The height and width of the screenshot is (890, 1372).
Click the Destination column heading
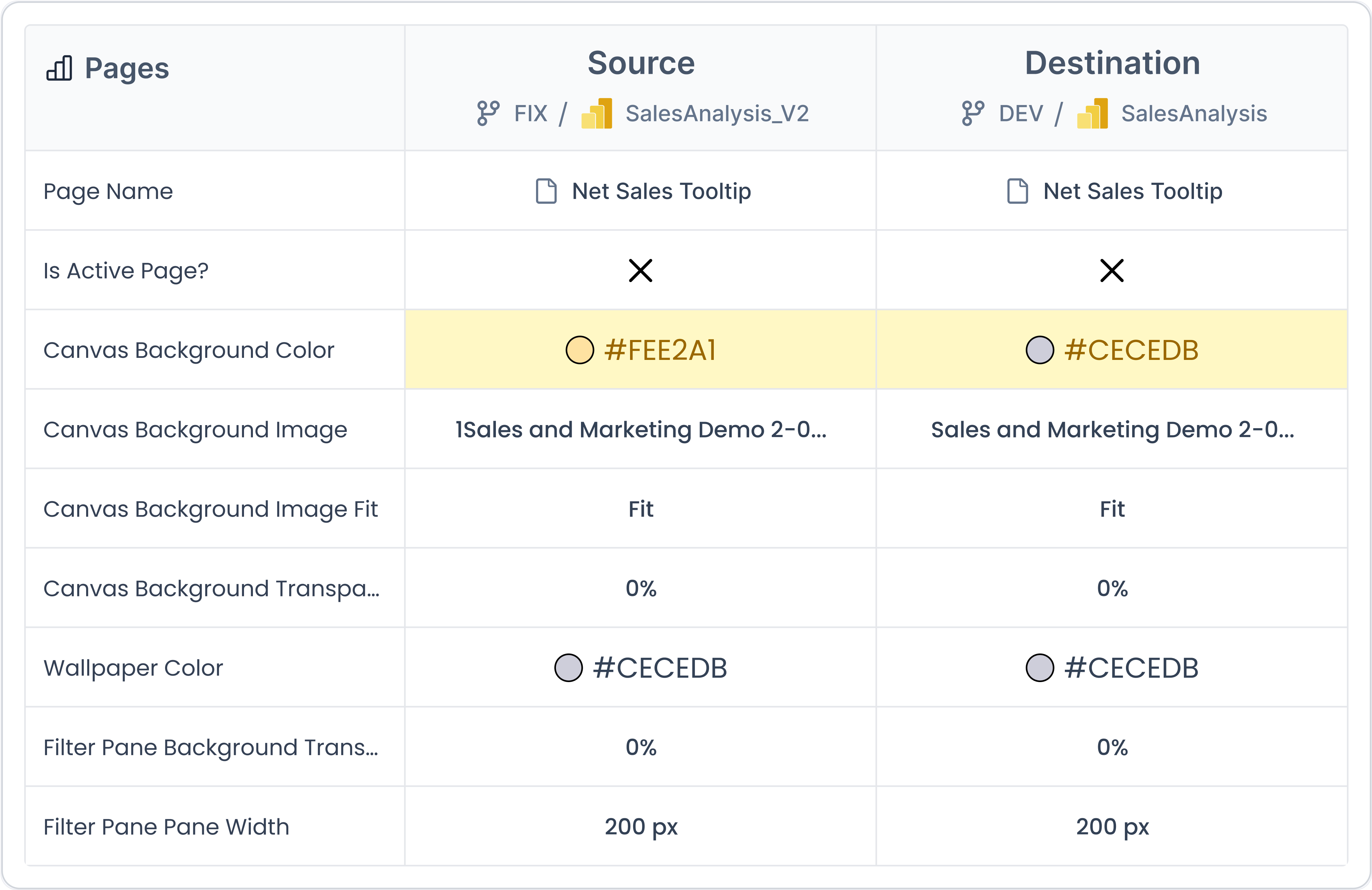(x=1112, y=63)
